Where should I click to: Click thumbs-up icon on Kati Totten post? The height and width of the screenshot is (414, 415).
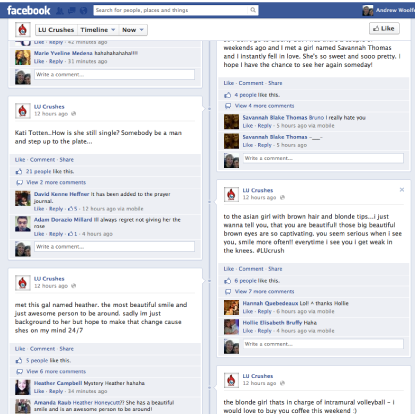pos(19,171)
